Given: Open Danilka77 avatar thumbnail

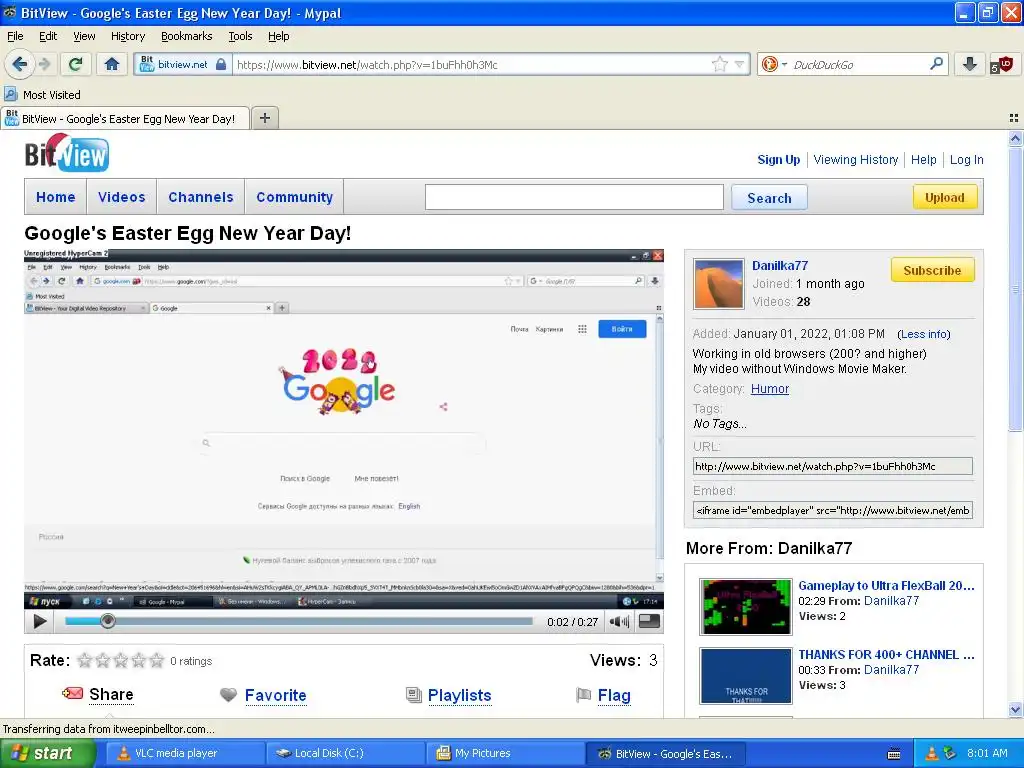Looking at the screenshot, I should (x=718, y=283).
